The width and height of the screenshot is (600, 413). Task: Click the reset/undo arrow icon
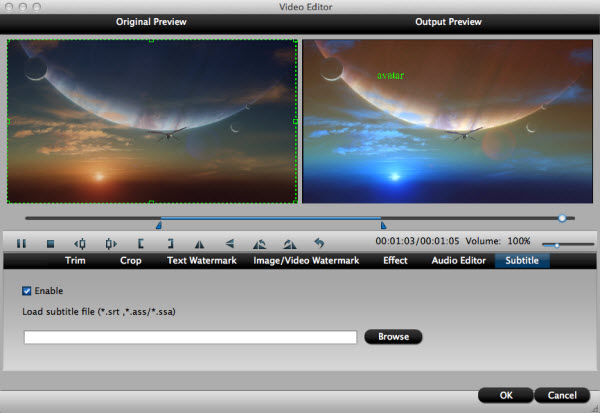click(319, 243)
